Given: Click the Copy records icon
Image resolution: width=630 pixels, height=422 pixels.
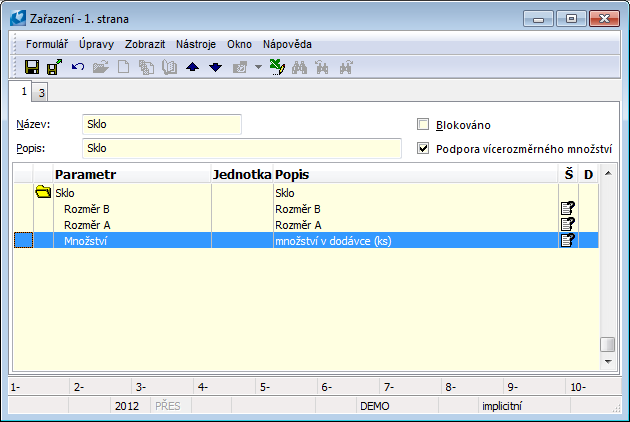Looking at the screenshot, I should [x=146, y=67].
